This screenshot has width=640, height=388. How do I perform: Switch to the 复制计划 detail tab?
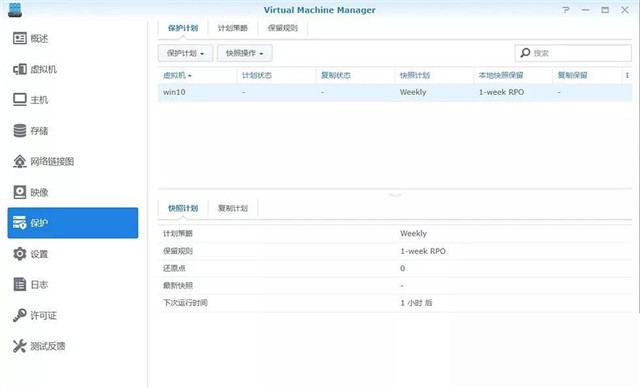[x=233, y=208]
